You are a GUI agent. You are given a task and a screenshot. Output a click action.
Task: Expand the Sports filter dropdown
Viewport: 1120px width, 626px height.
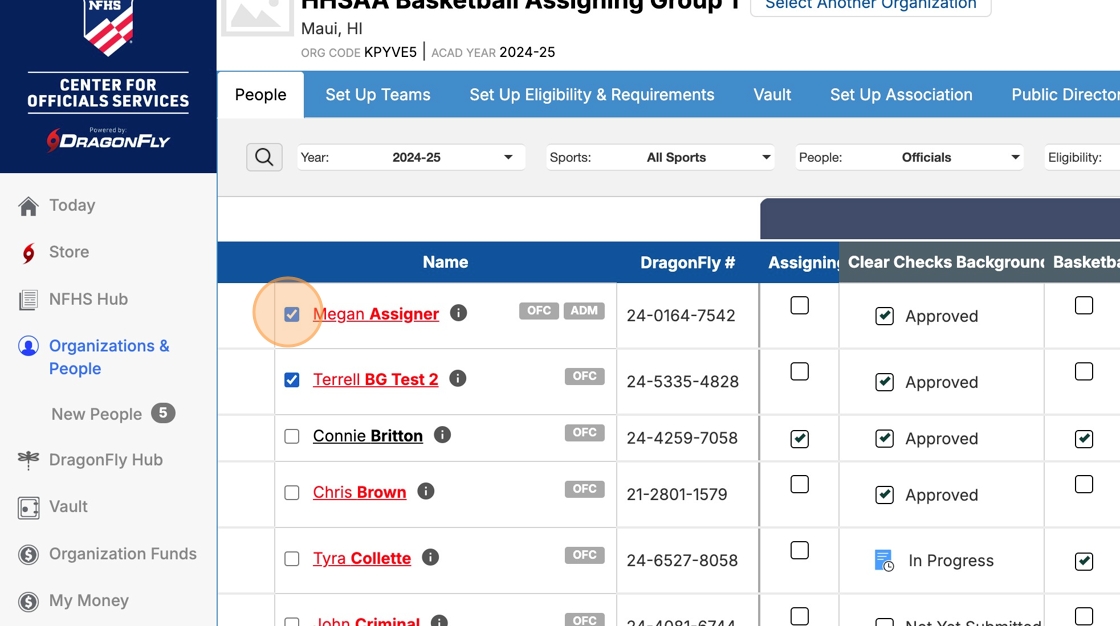661,157
